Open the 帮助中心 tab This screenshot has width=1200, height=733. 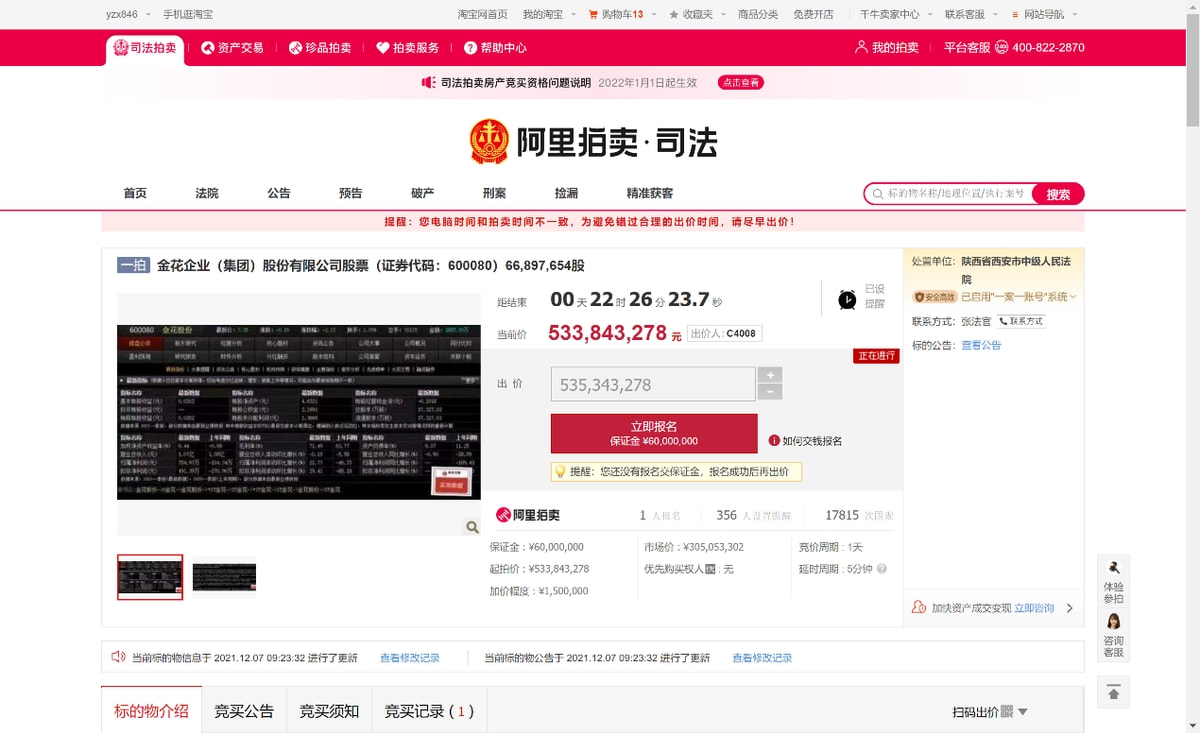pos(495,47)
